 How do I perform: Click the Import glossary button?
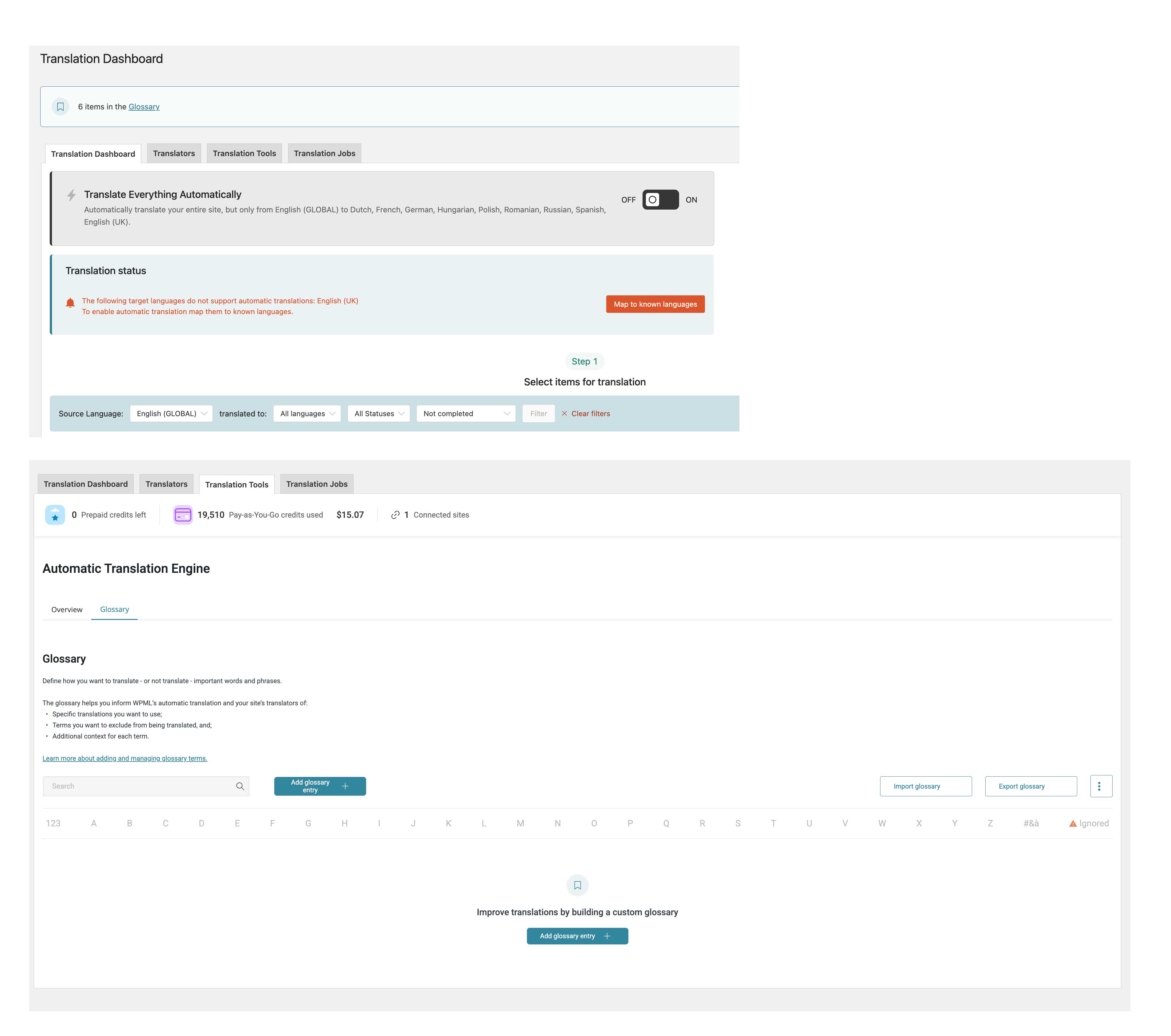click(925, 786)
